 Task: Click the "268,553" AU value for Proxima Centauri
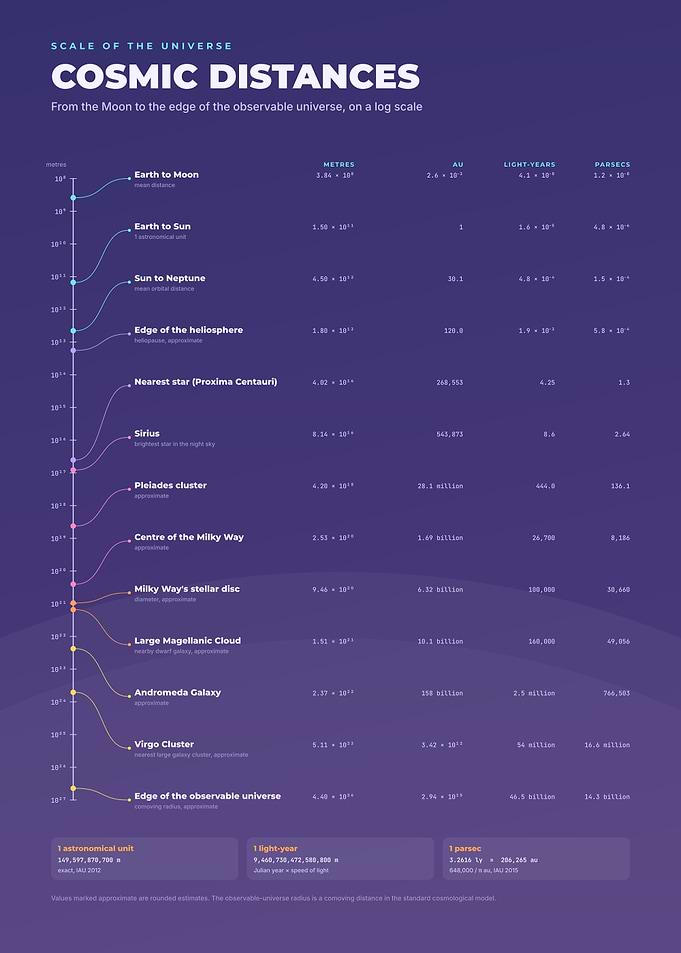point(449,382)
